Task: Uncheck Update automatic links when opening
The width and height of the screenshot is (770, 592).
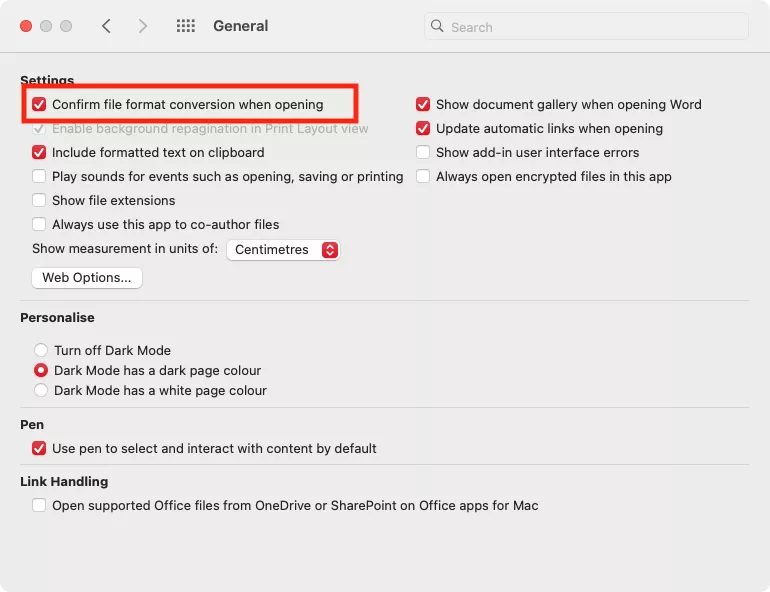Action: click(423, 128)
